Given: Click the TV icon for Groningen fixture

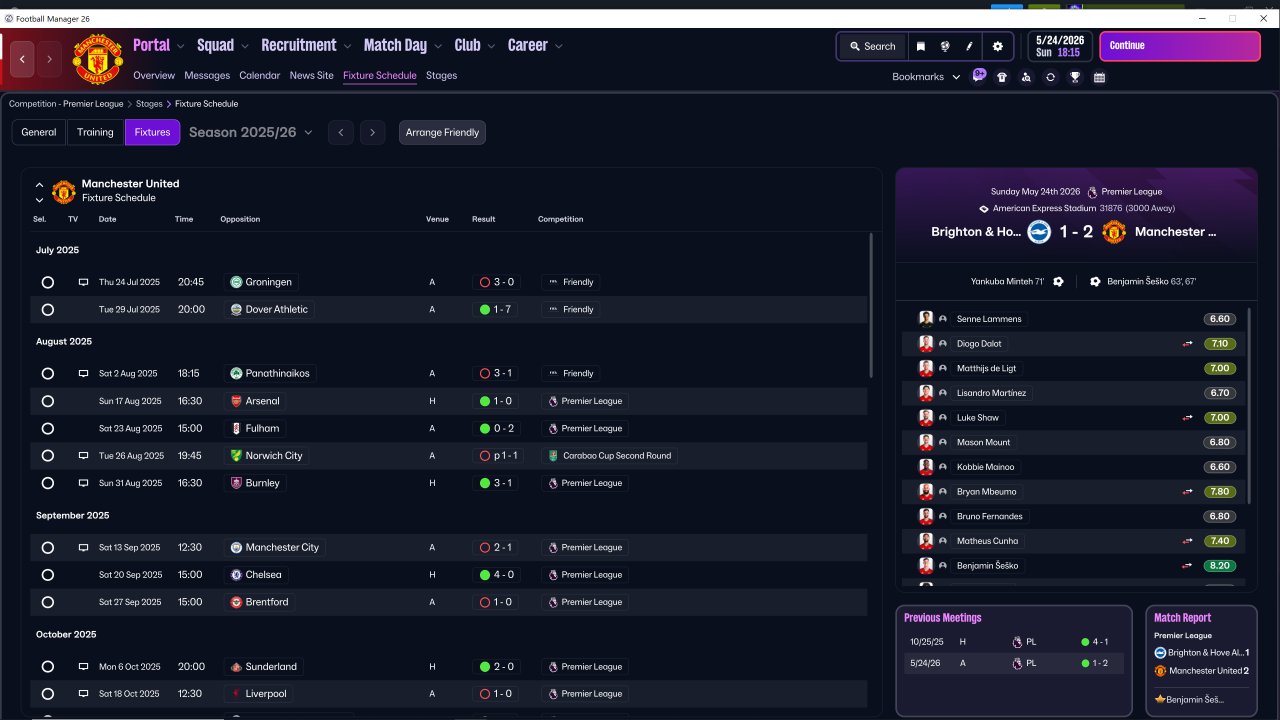Looking at the screenshot, I should click(84, 282).
